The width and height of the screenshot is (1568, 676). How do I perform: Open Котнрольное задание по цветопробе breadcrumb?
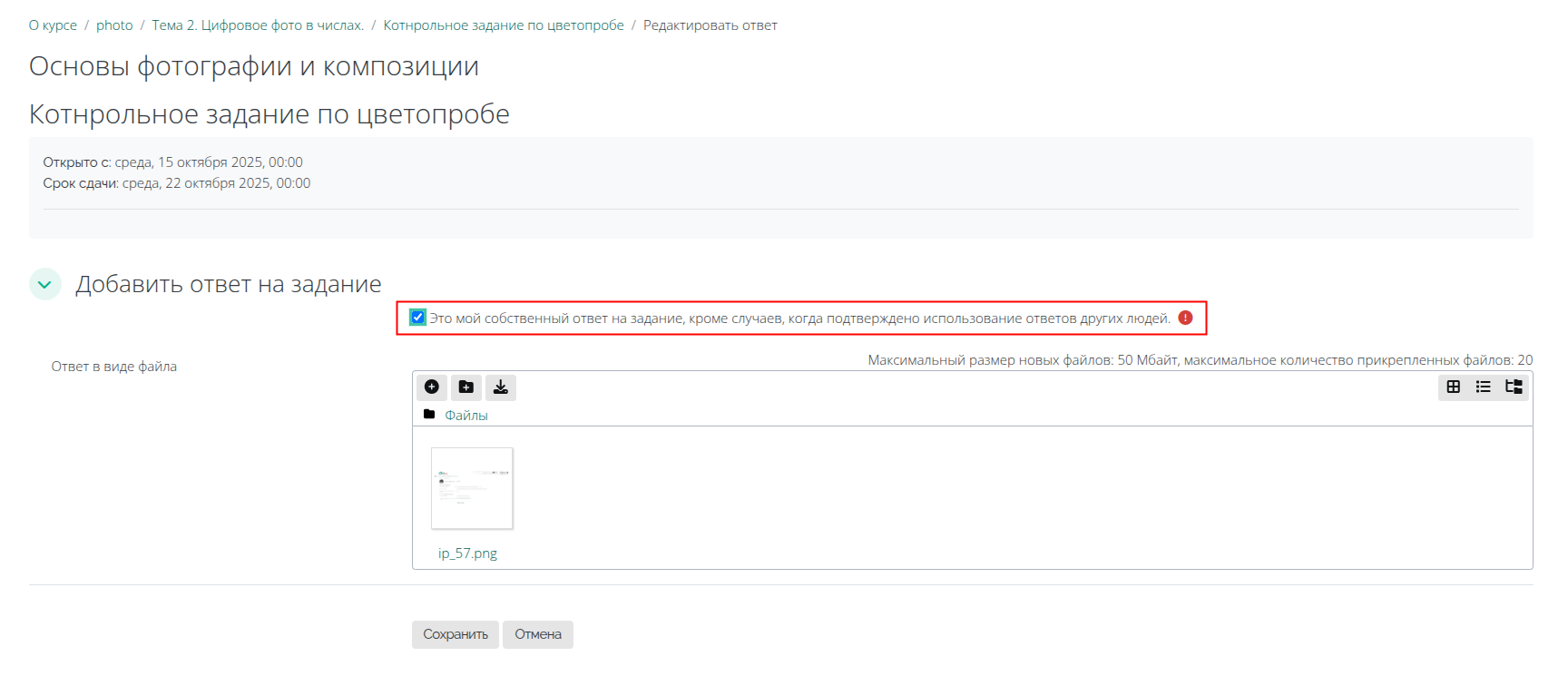tap(504, 25)
